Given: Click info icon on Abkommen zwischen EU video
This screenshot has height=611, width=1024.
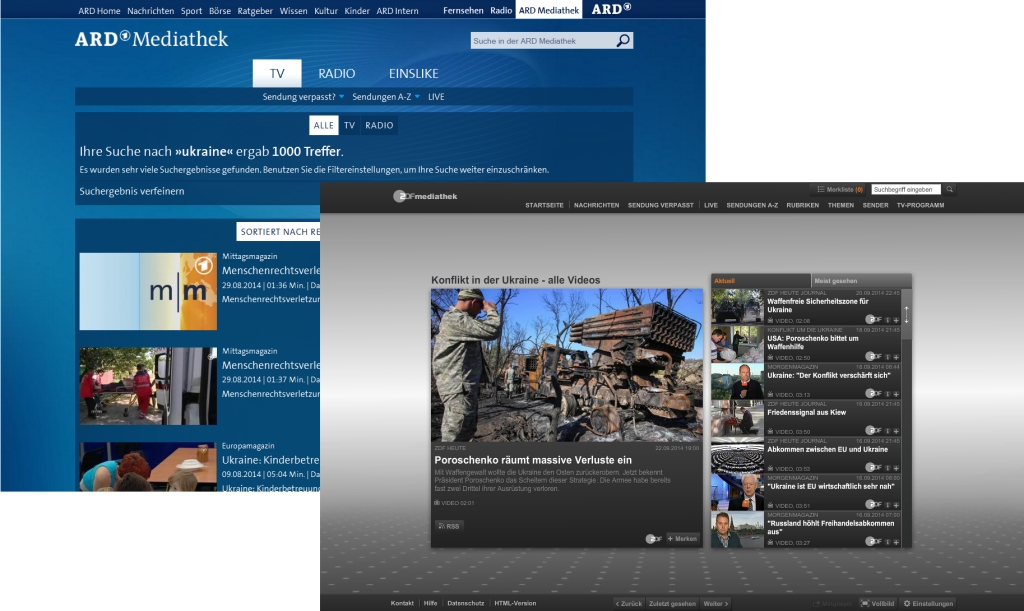Looking at the screenshot, I should click(x=888, y=468).
